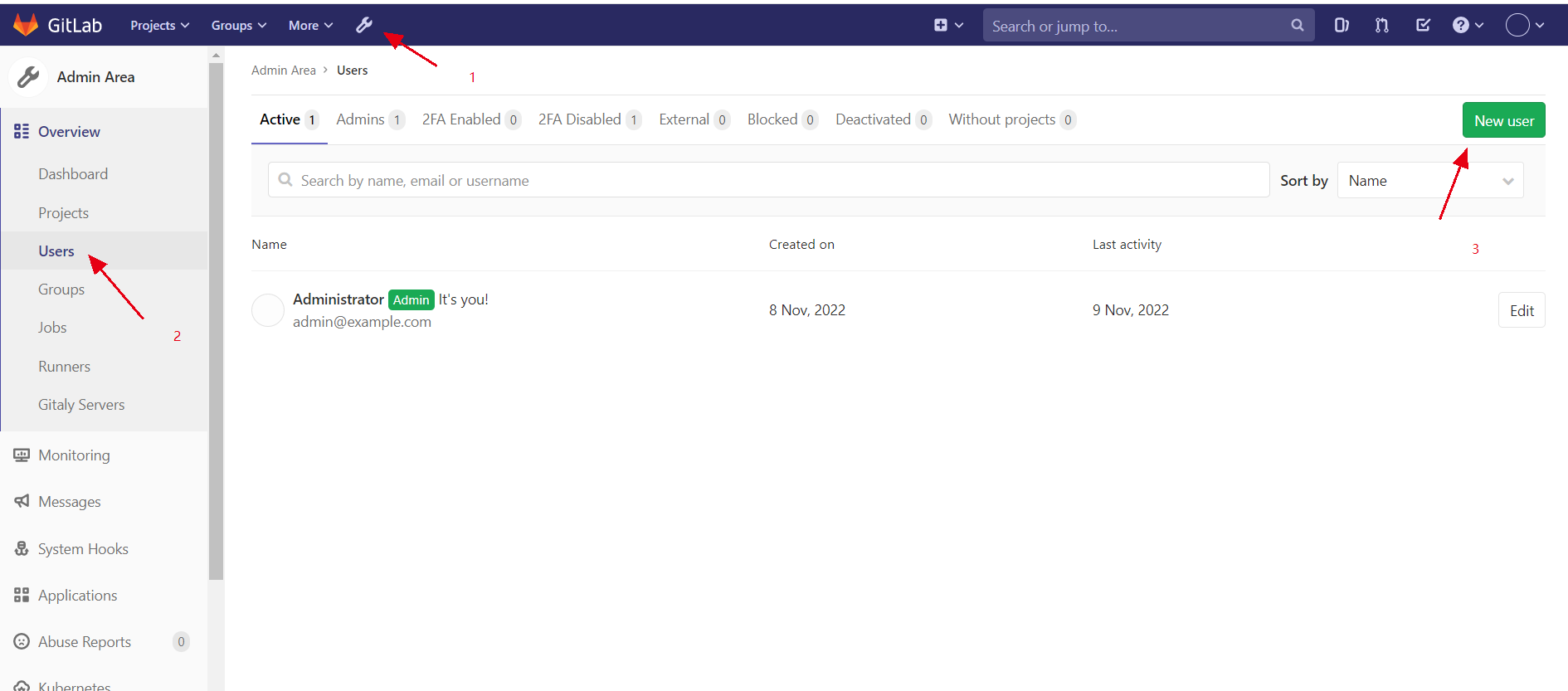Screen dimensions: 1568x691
Task: Open the Monitoring section label
Action: [x=74, y=455]
